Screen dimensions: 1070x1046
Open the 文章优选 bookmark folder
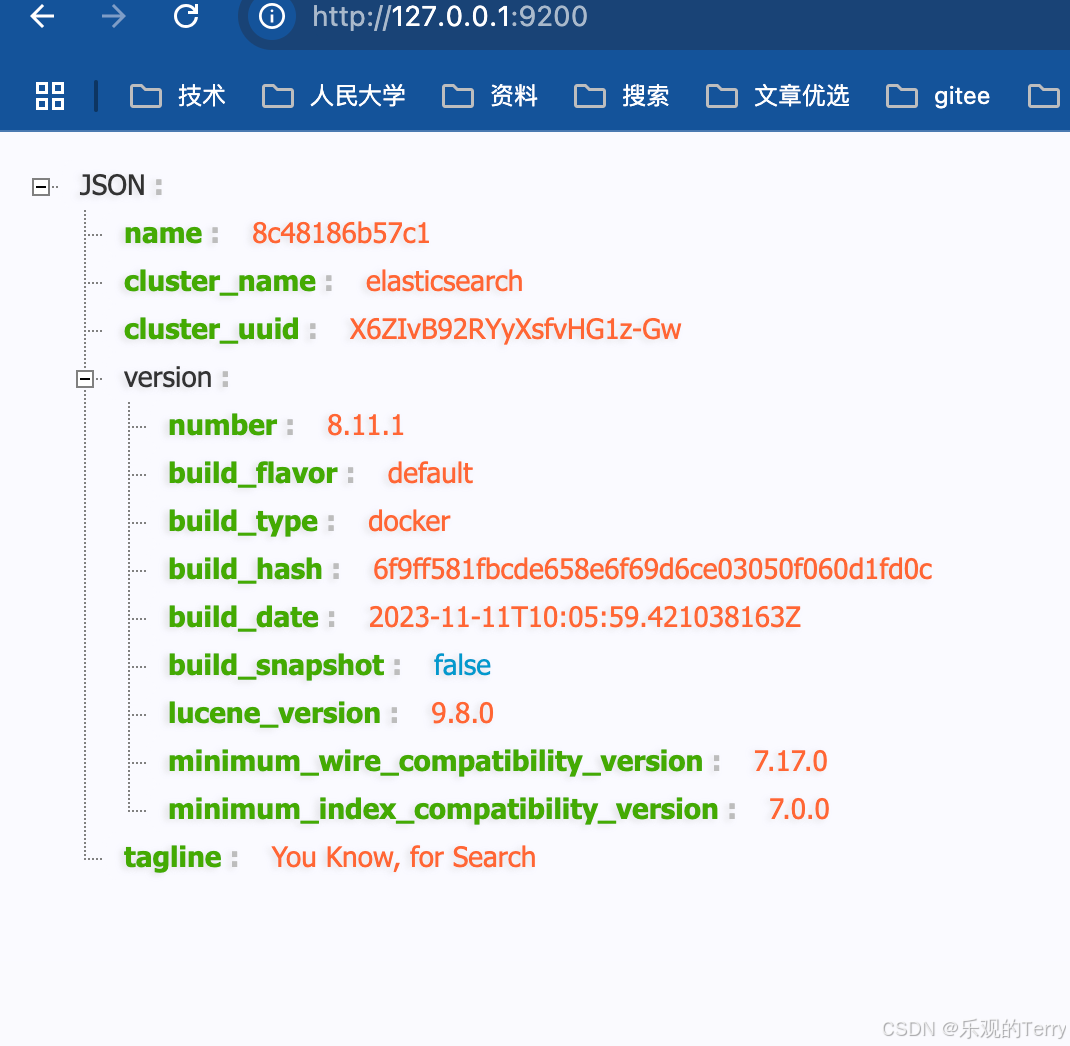[778, 96]
